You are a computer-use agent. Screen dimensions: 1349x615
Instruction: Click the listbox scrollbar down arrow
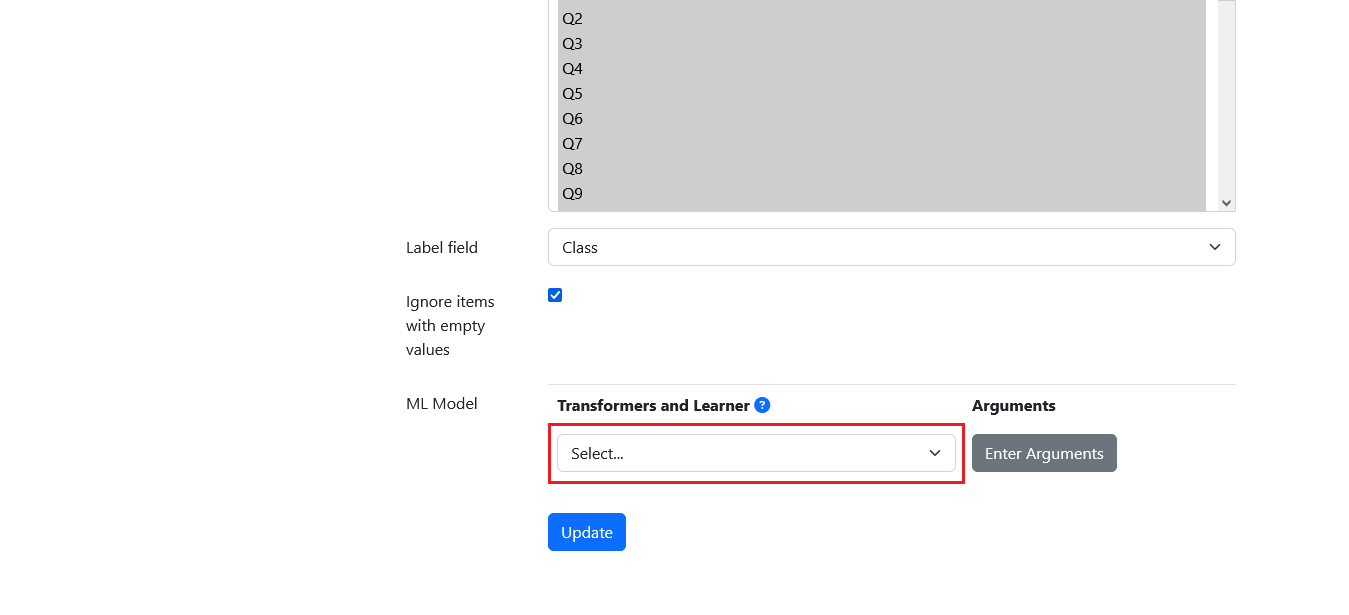point(1226,202)
